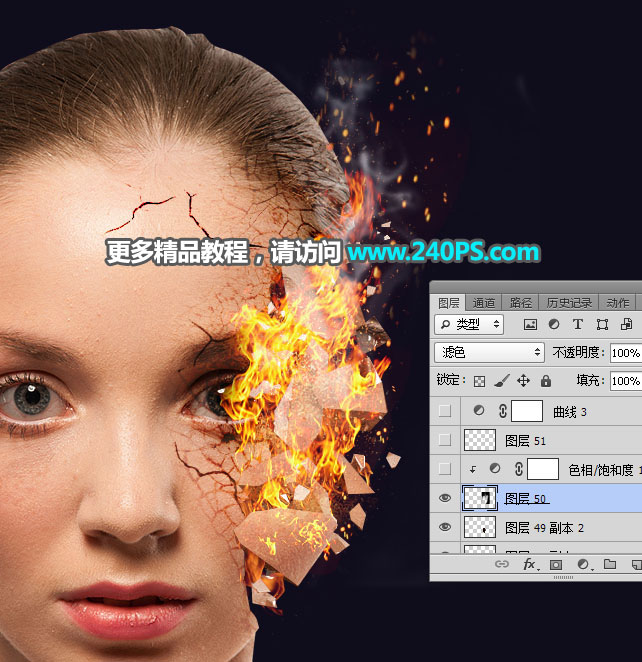Filter for shape layers icon

(x=602, y=324)
